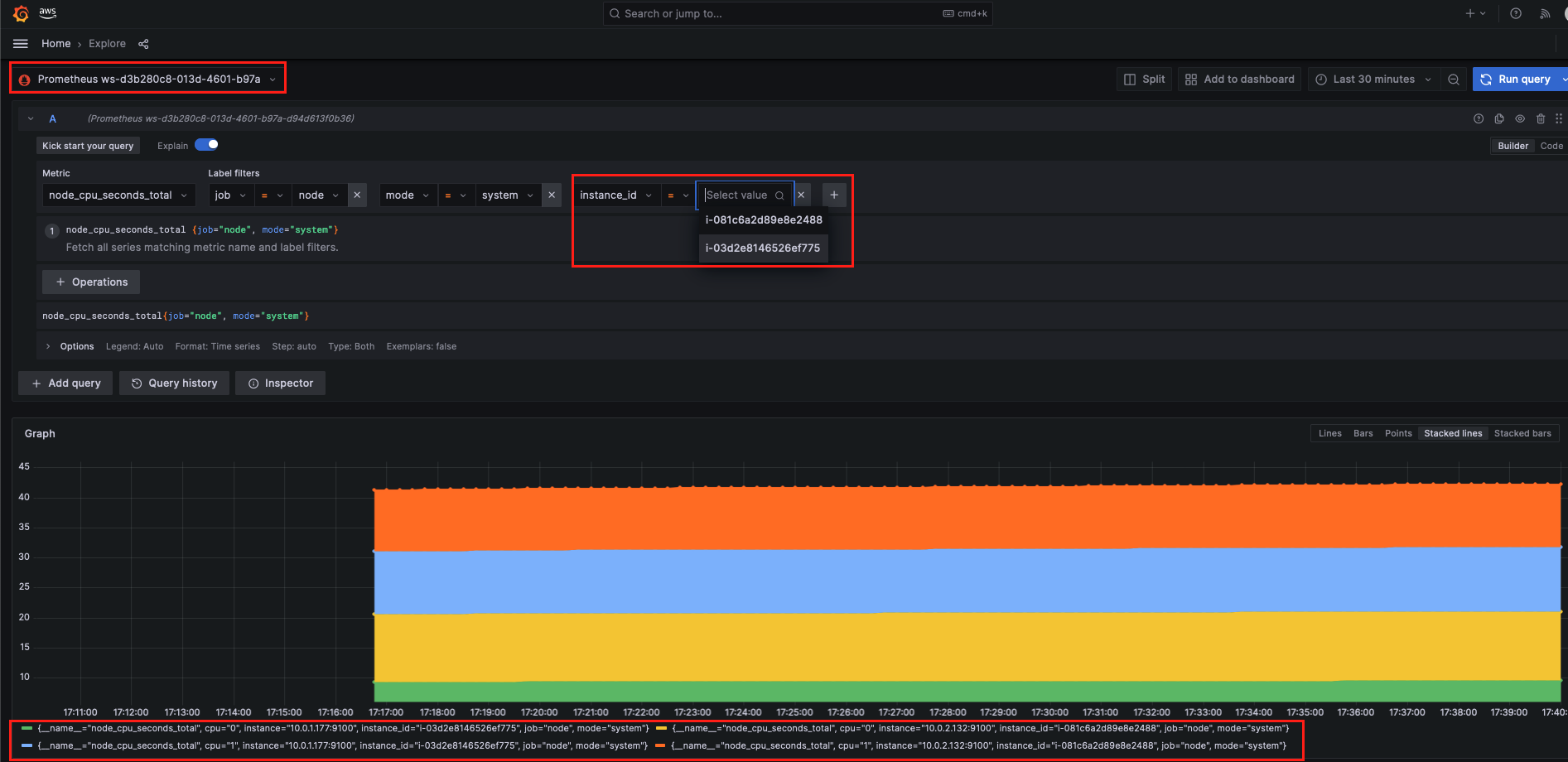Viewport: 1568px width, 762px height.
Task: Click the zoom out magnifier icon
Action: coord(1454,79)
